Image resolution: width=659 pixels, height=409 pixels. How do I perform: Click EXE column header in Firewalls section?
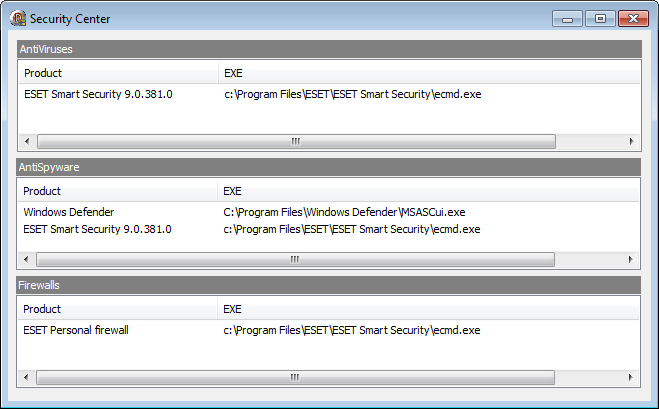click(428, 309)
